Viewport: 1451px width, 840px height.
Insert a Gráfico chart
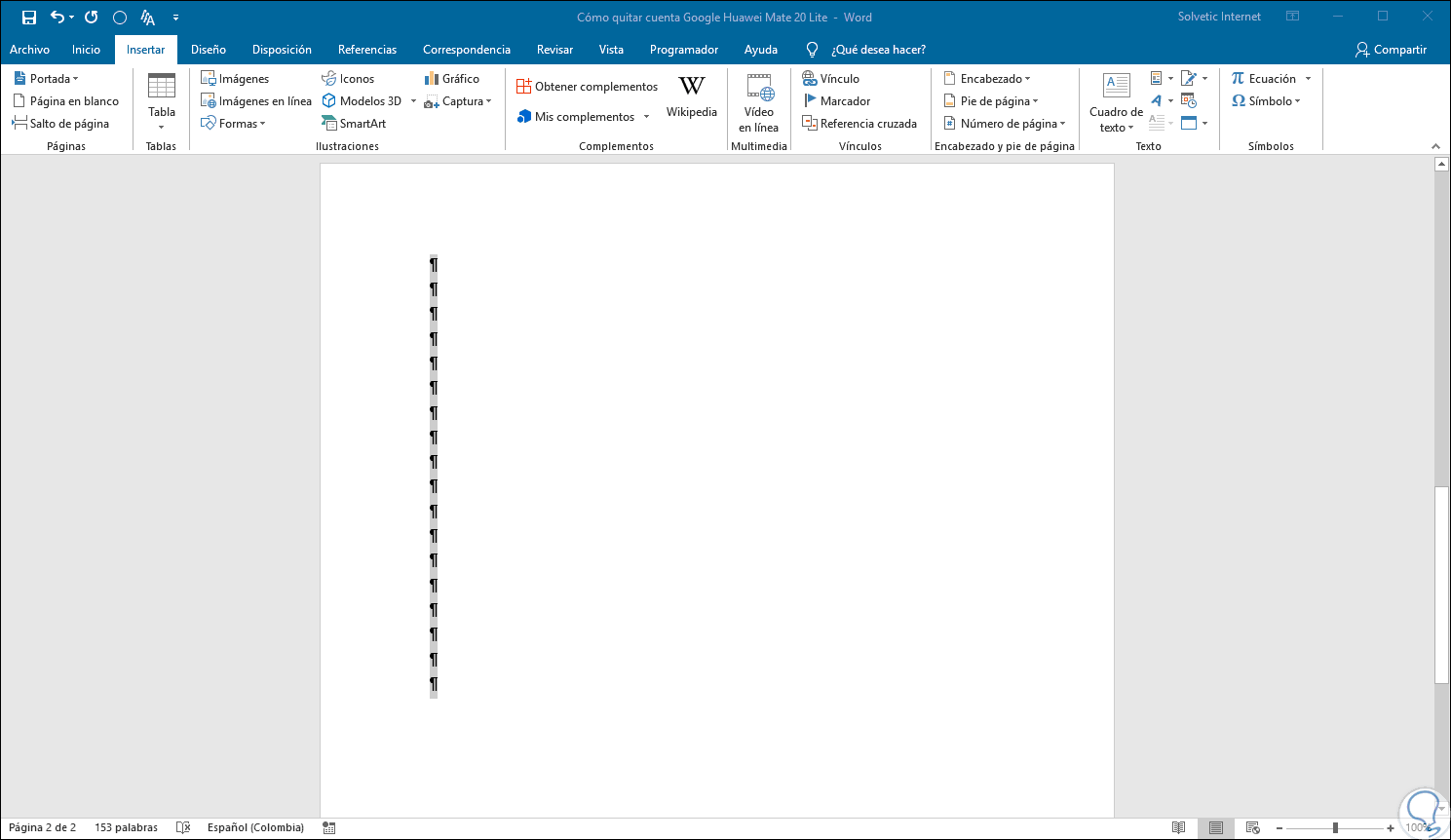452,79
